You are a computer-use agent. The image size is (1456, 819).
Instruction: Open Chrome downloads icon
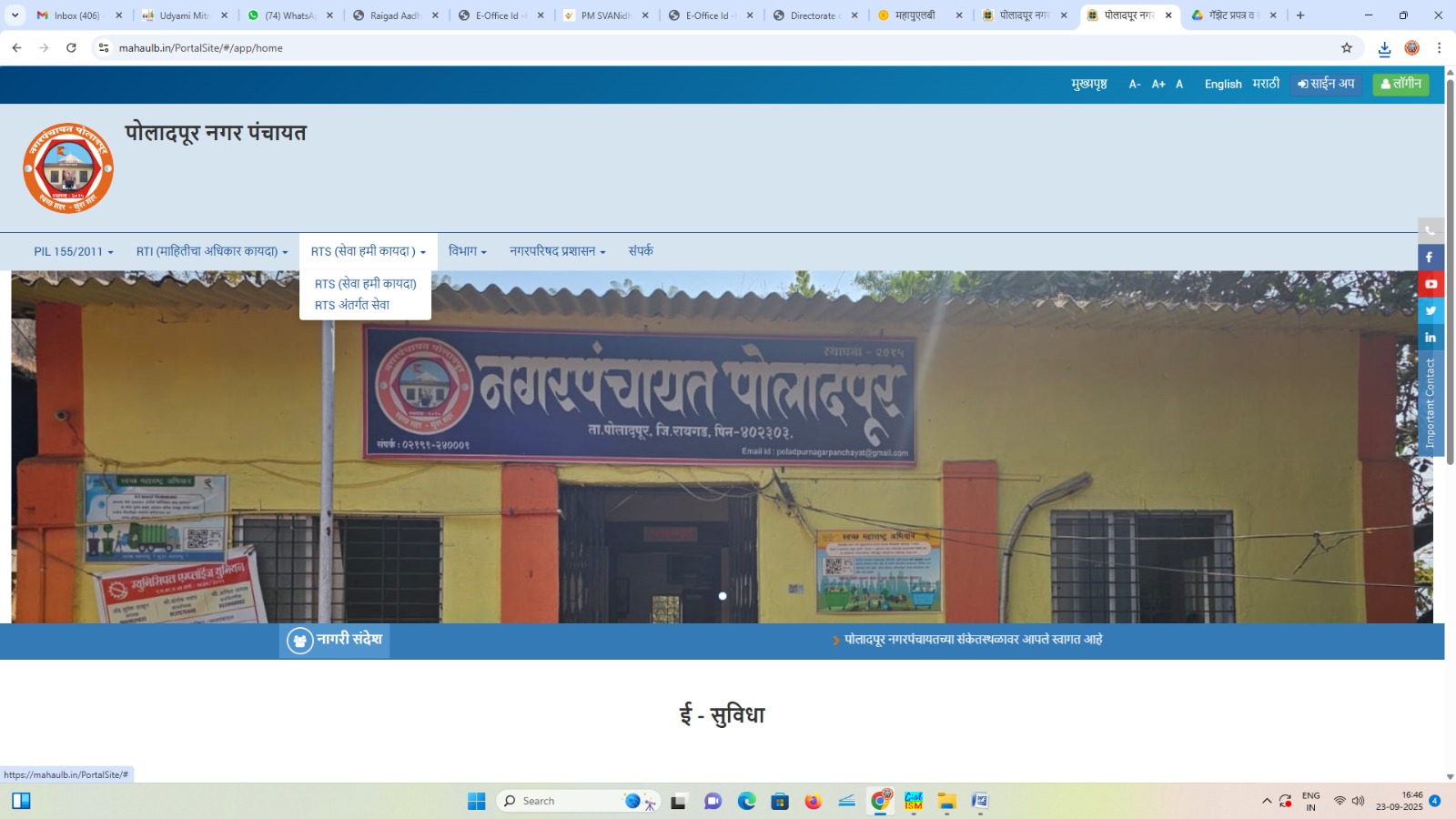(x=1384, y=48)
